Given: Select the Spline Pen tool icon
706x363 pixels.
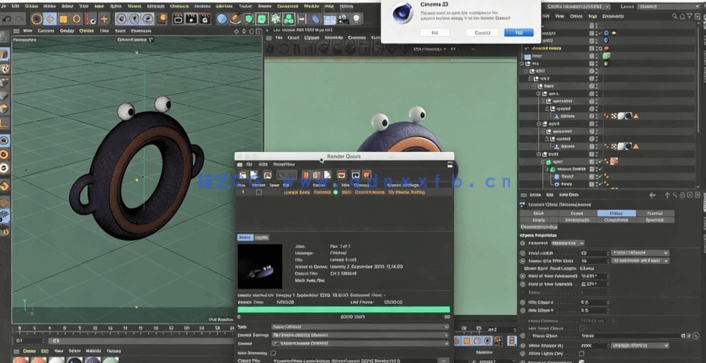Looking at the screenshot, I should 235,19.
